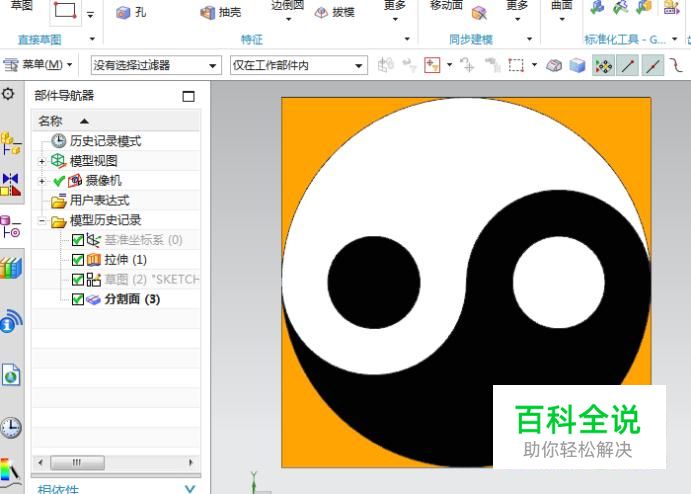Image resolution: width=691 pixels, height=494 pixels.
Task: Open the 仅在工作部件内 scope dropdown
Action: click(298, 66)
